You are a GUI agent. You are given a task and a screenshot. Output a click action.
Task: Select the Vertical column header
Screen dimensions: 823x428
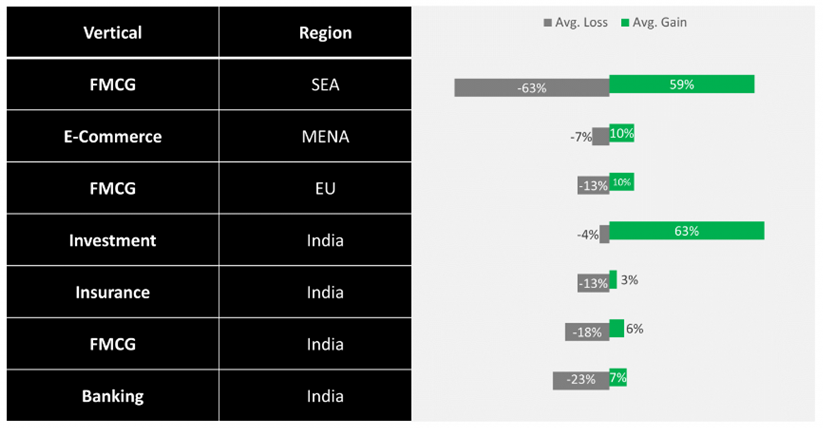pos(112,33)
